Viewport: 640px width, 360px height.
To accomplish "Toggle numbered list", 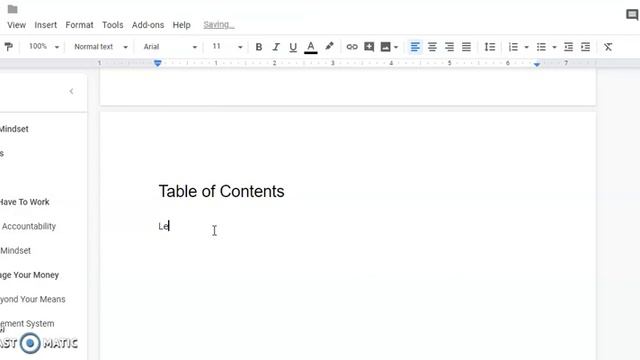I will 513,47.
